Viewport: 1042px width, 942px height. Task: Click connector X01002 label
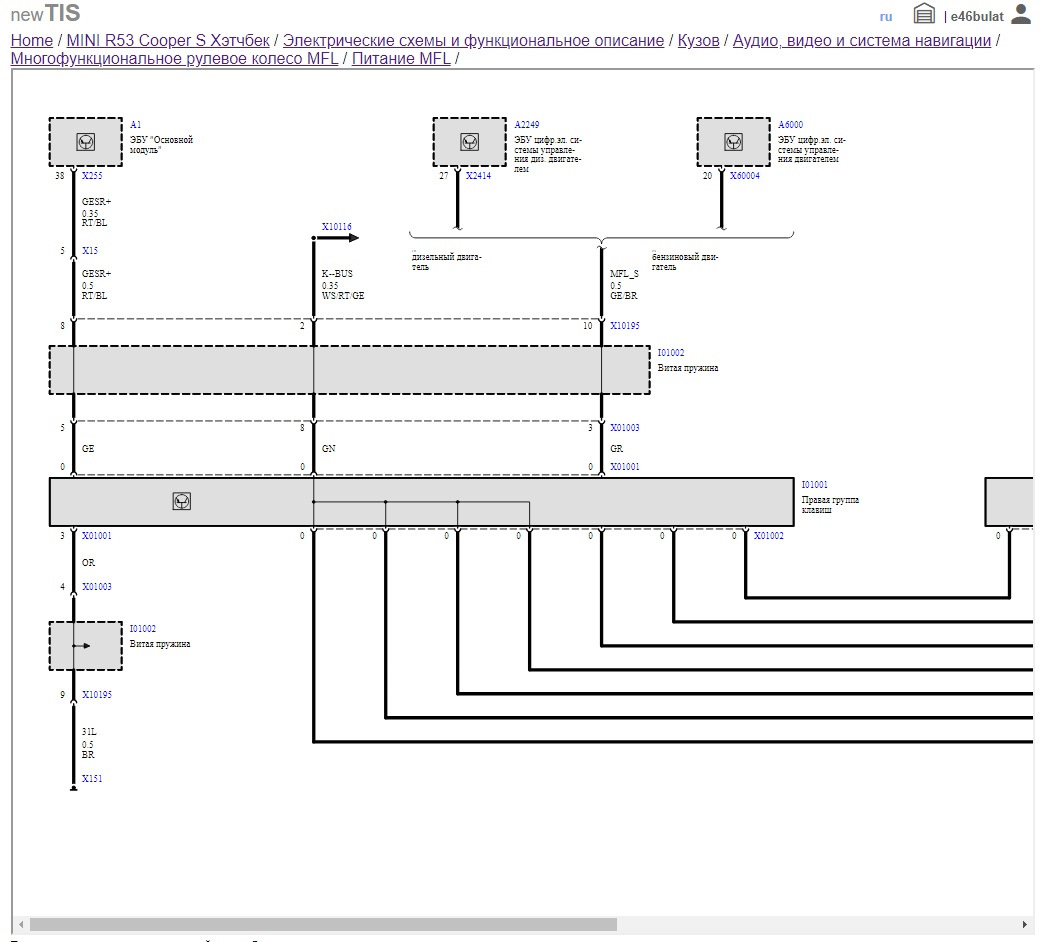(769, 536)
